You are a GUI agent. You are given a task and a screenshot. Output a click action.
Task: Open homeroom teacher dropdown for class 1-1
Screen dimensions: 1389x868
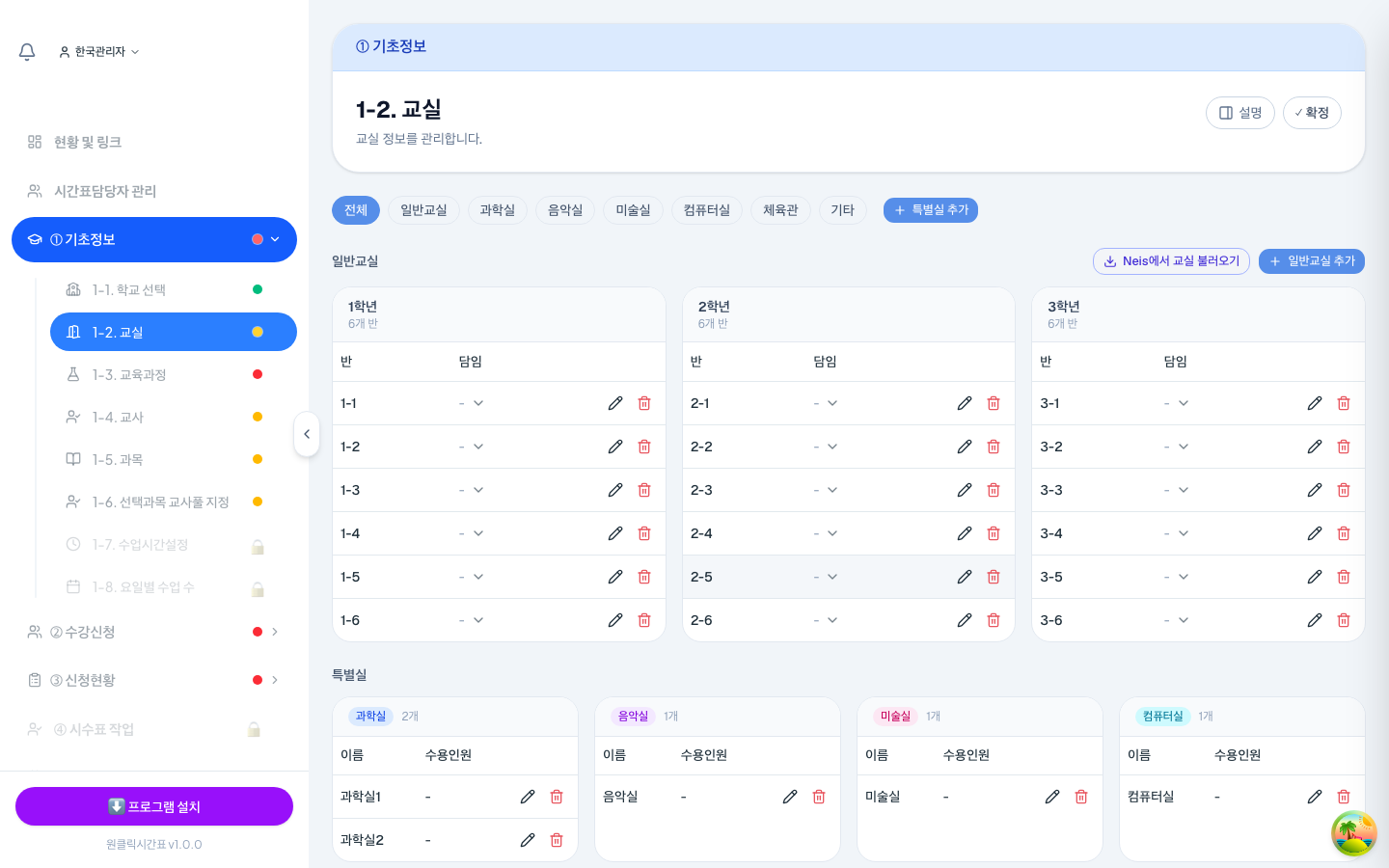pos(472,403)
